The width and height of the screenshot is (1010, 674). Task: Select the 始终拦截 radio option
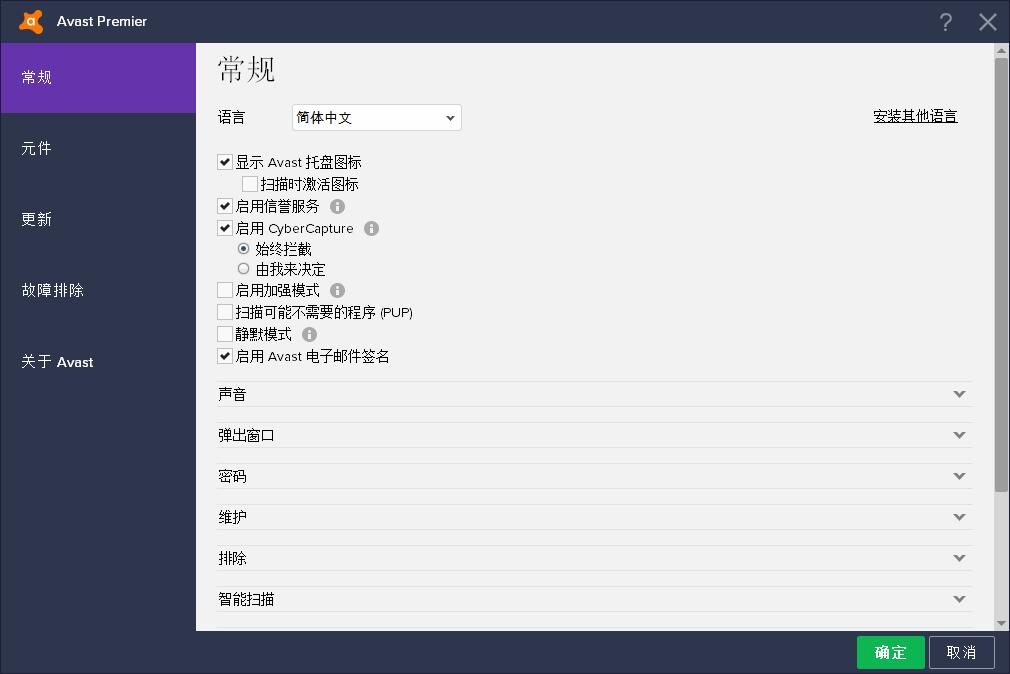click(x=243, y=249)
